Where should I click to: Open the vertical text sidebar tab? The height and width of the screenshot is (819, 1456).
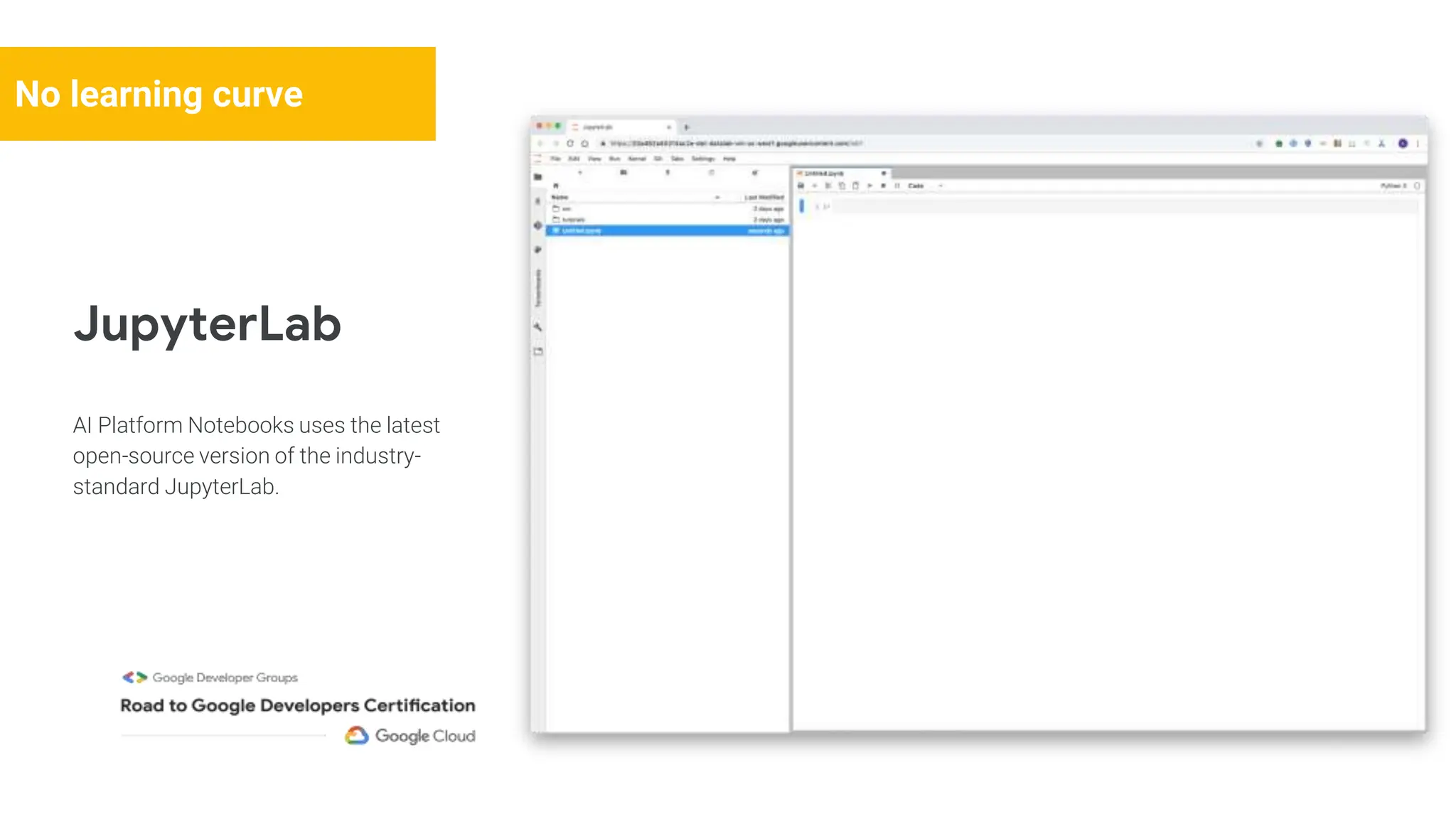(538, 288)
